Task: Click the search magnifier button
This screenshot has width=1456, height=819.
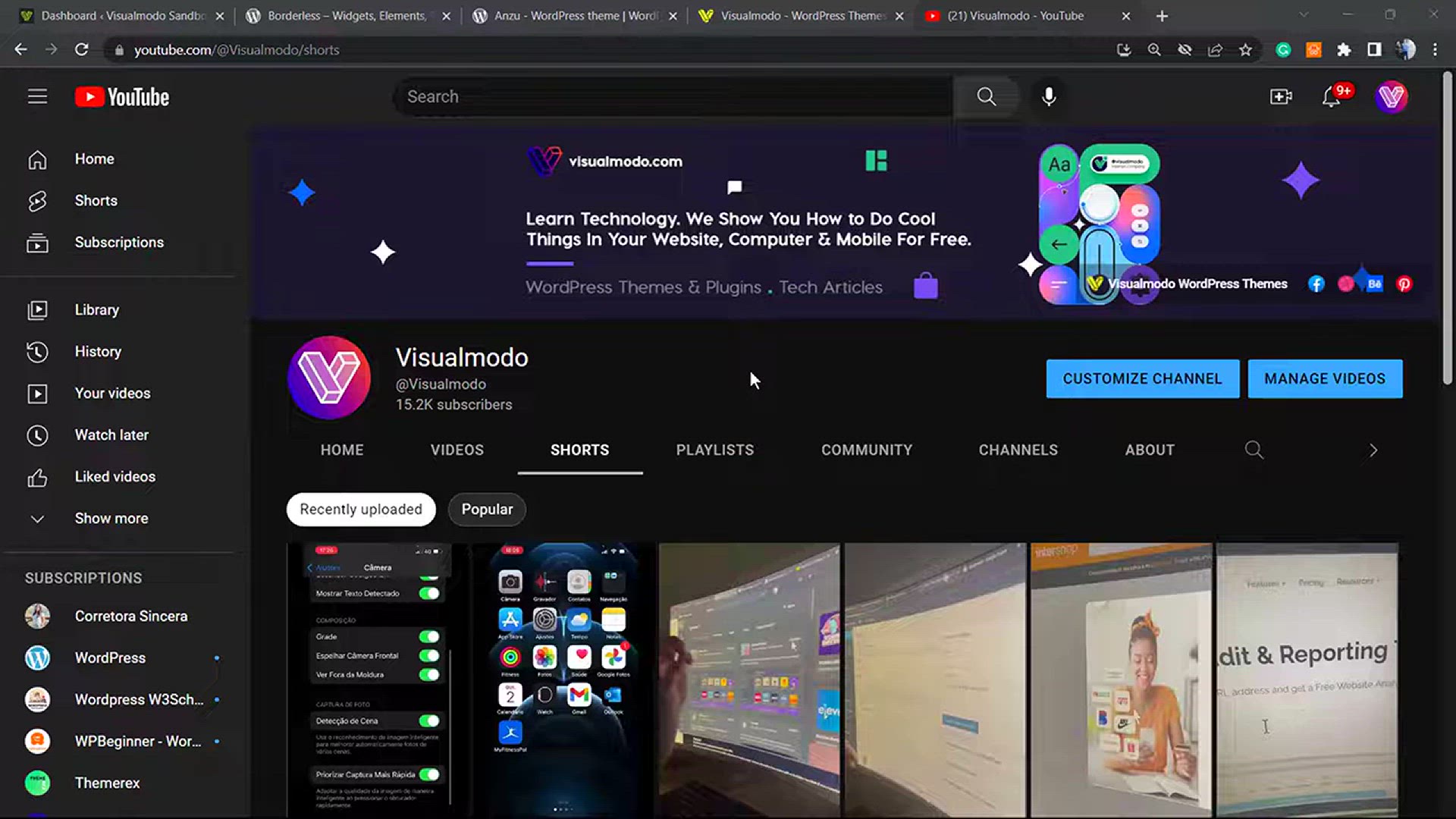Action: pos(986,96)
